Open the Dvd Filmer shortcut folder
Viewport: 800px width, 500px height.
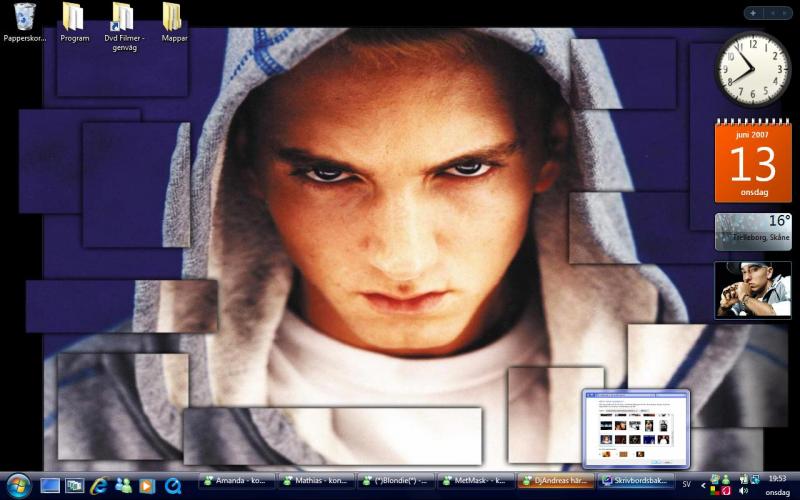[x=123, y=17]
